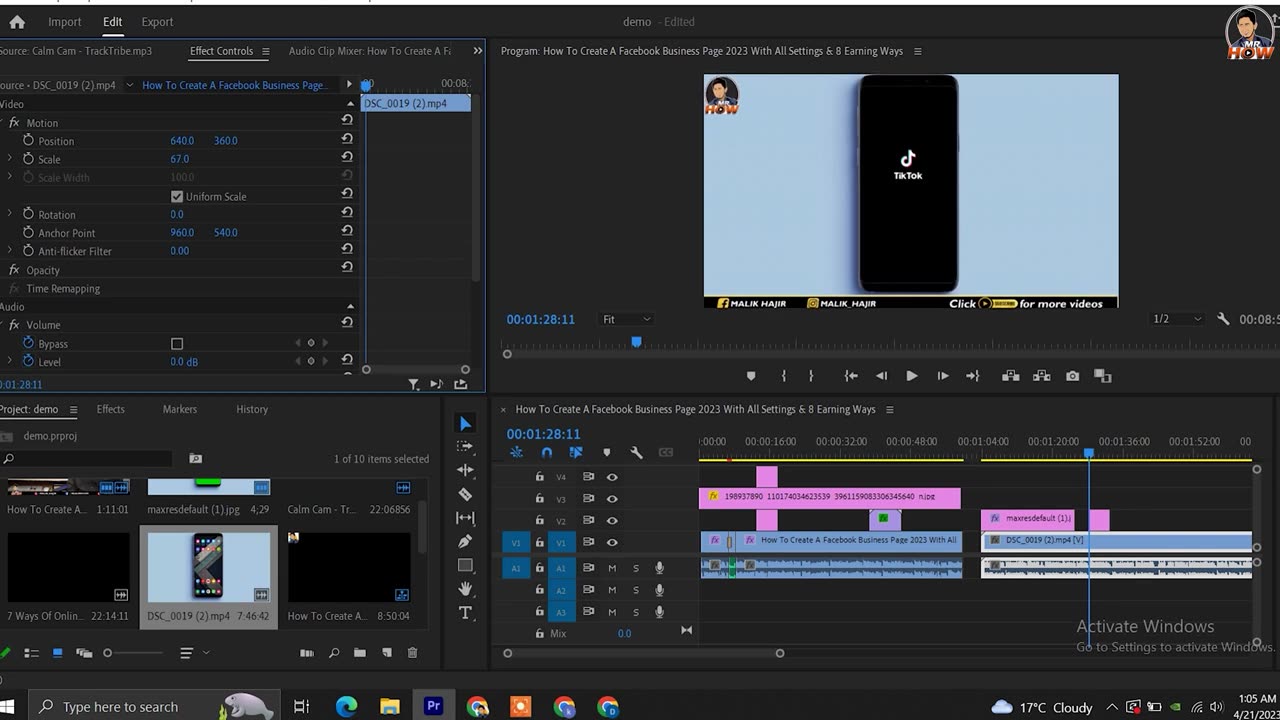
Task: Click Automate to Sequence icon
Action: click(x=307, y=653)
